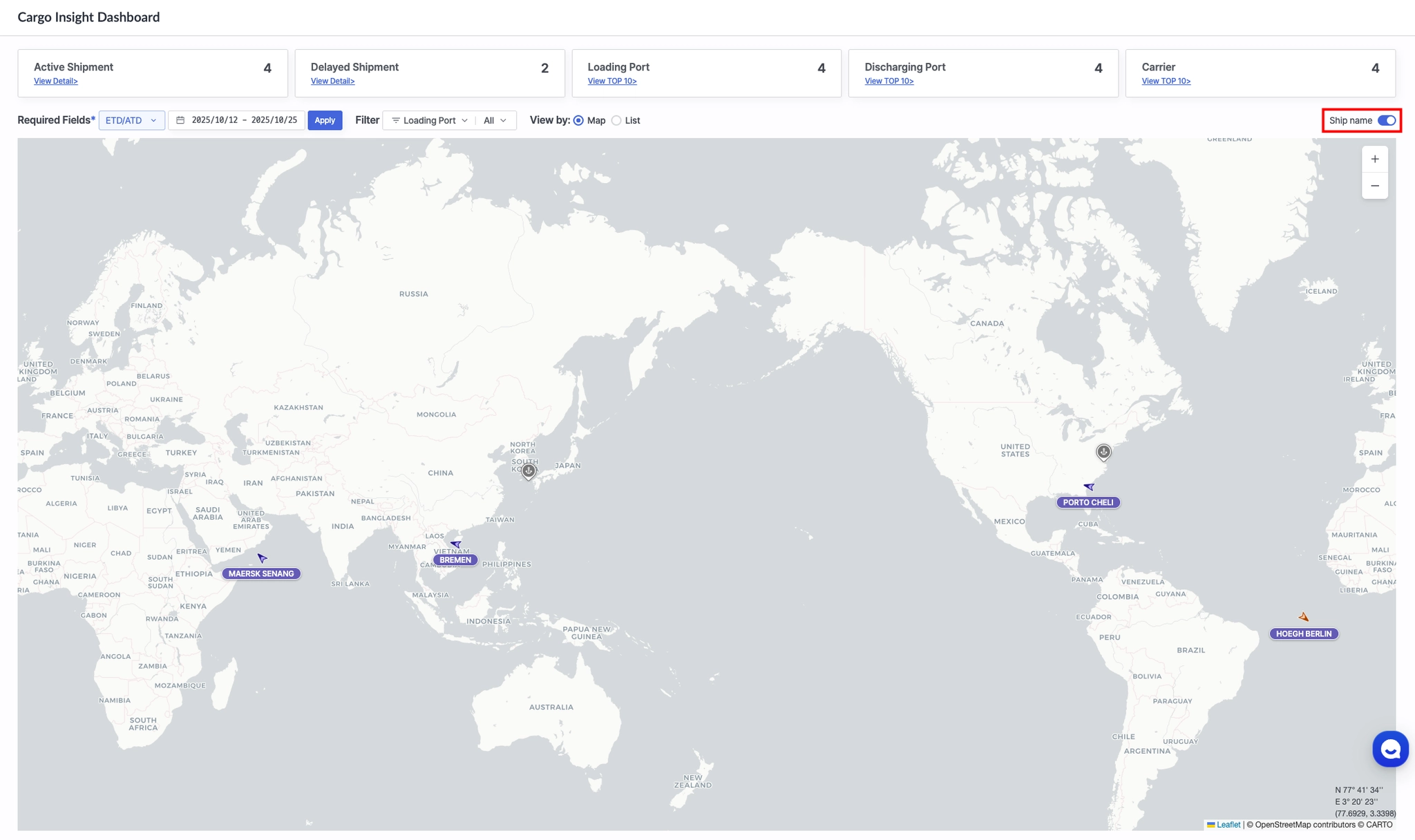Image resolution: width=1415 pixels, height=840 pixels.
Task: Click the Leaflet attribution link
Action: [x=1228, y=825]
